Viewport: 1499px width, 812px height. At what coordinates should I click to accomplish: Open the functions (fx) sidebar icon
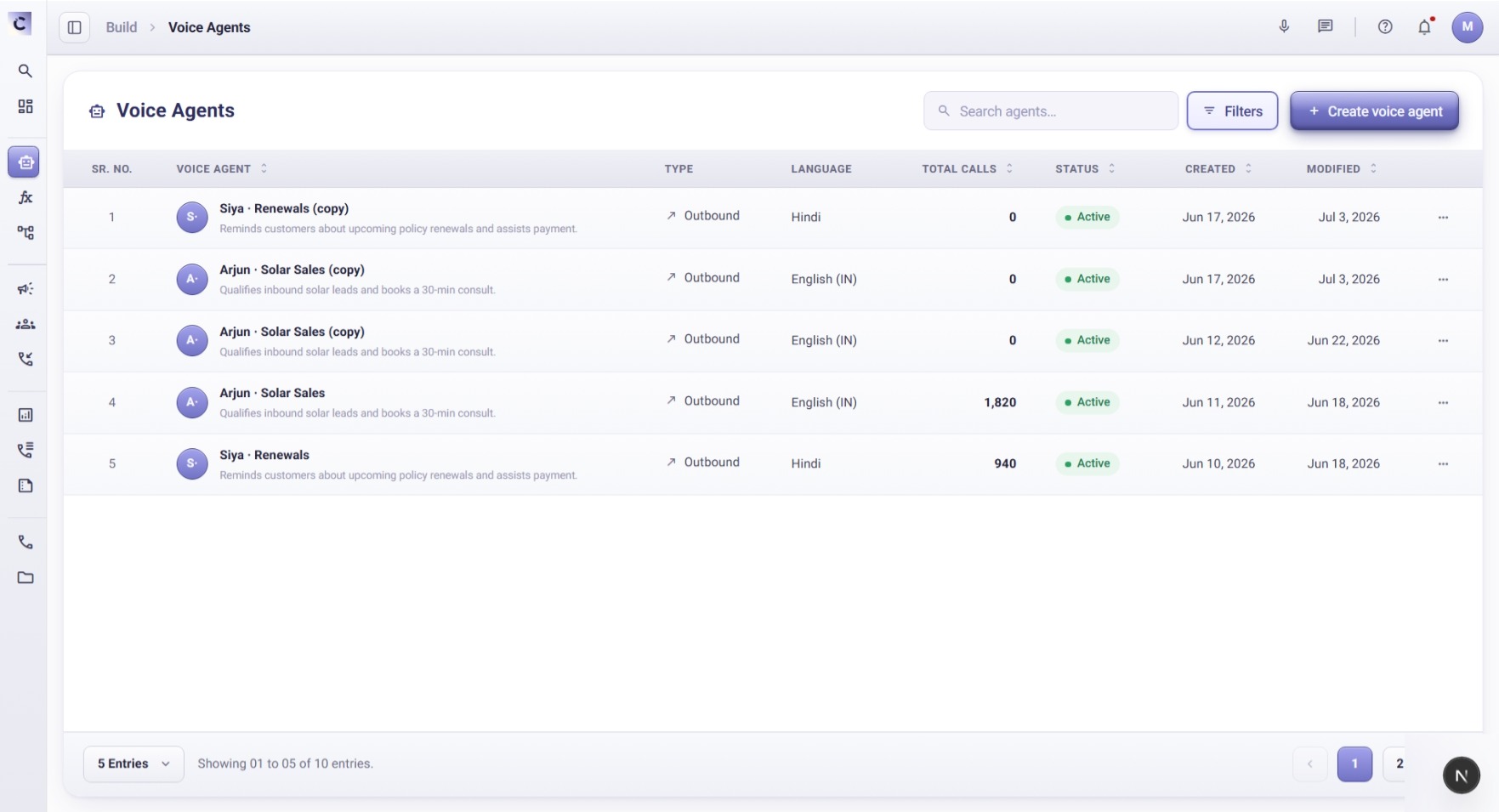26,197
